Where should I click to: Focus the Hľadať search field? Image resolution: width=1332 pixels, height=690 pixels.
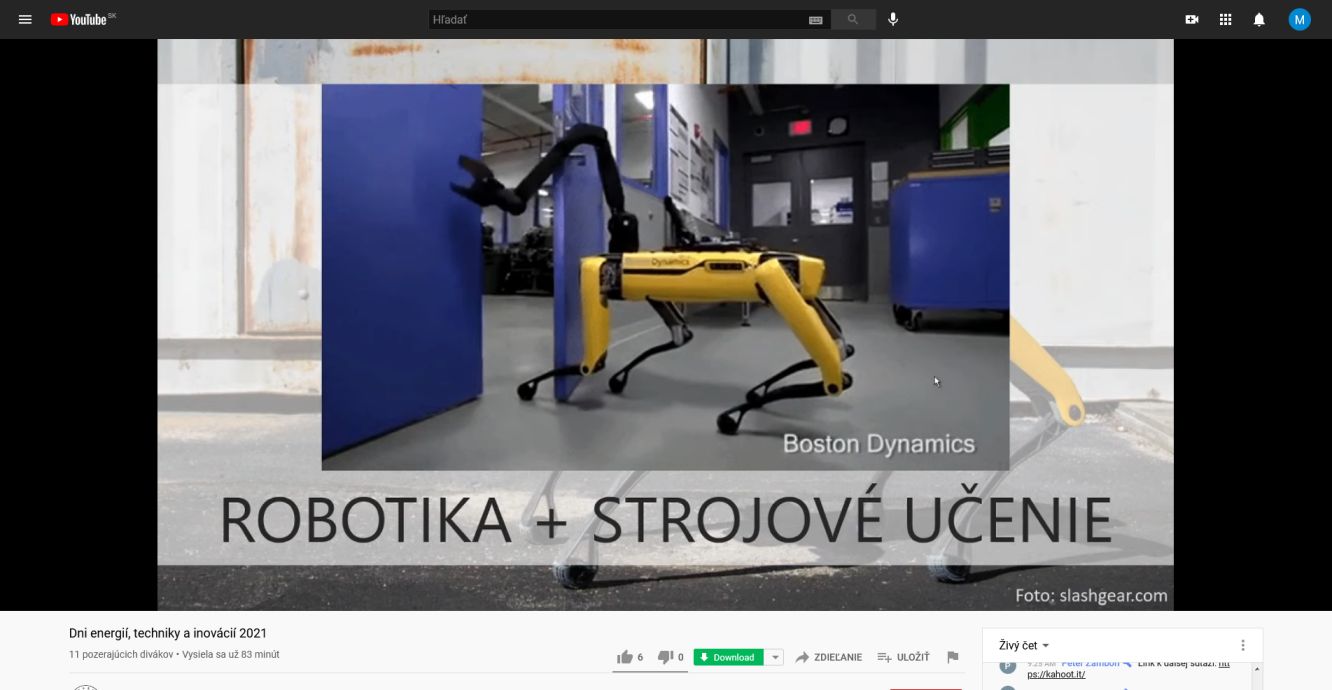615,19
